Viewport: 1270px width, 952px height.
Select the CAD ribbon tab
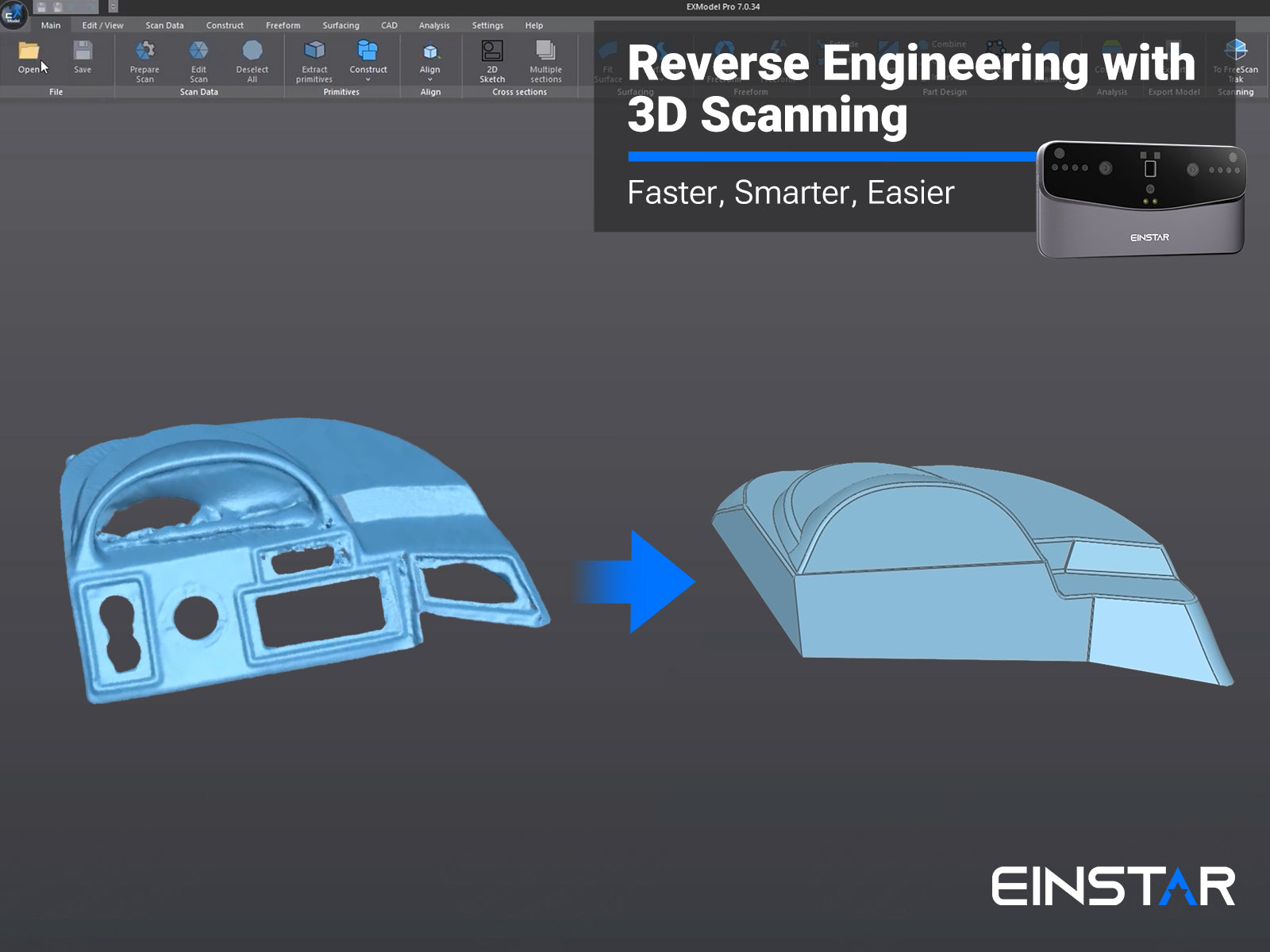coord(389,25)
